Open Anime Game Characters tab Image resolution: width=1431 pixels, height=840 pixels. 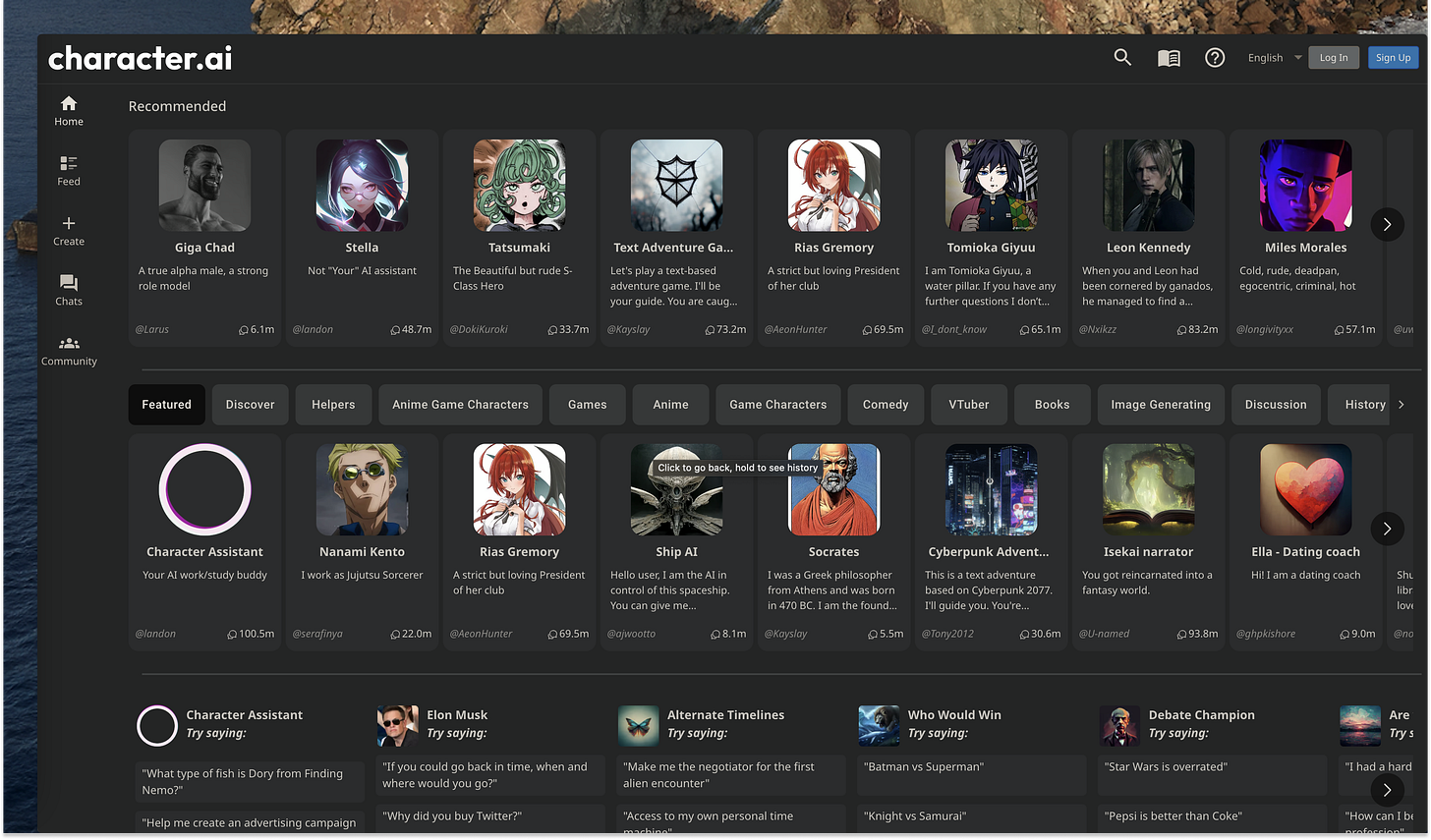click(x=460, y=405)
